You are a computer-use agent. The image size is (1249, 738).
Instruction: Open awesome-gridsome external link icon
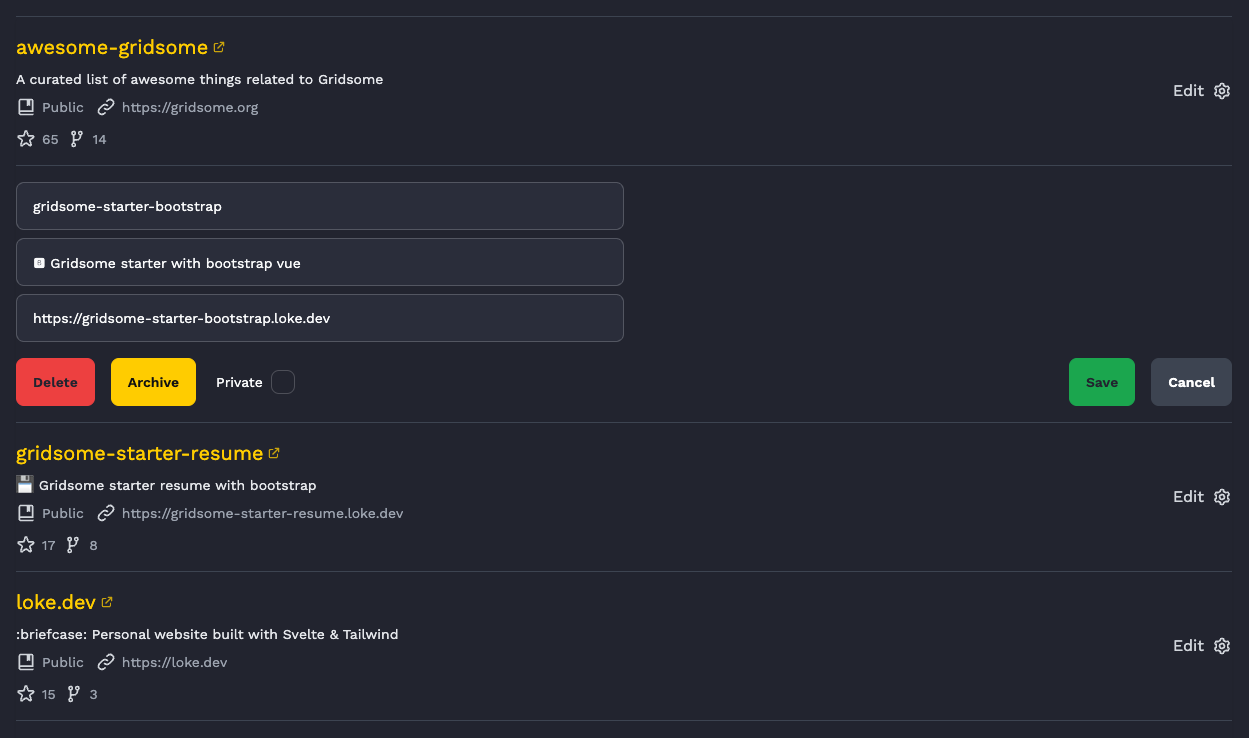click(219, 47)
